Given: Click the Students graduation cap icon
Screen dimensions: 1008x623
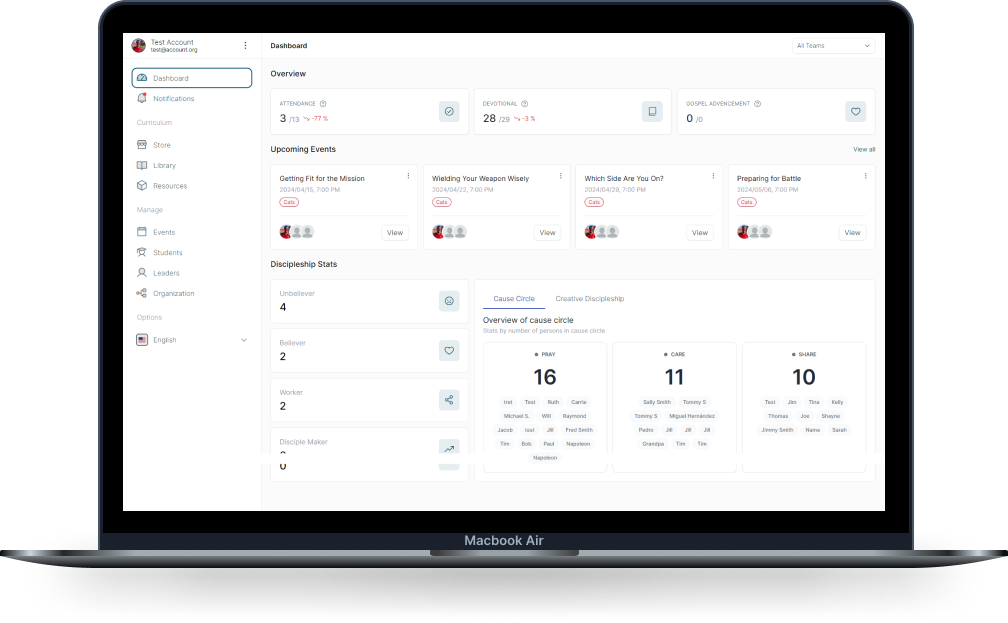Looking at the screenshot, I should pyautogui.click(x=142, y=253).
